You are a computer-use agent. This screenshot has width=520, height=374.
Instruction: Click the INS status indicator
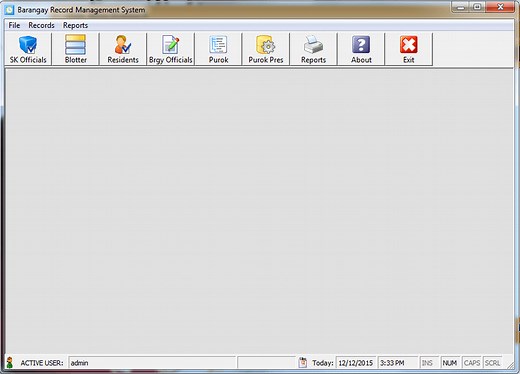[x=429, y=363]
